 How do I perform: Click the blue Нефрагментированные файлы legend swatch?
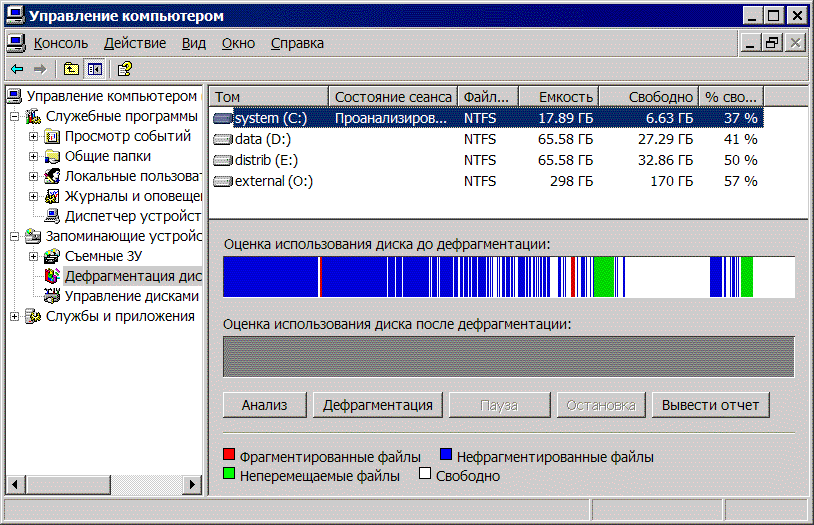point(446,454)
